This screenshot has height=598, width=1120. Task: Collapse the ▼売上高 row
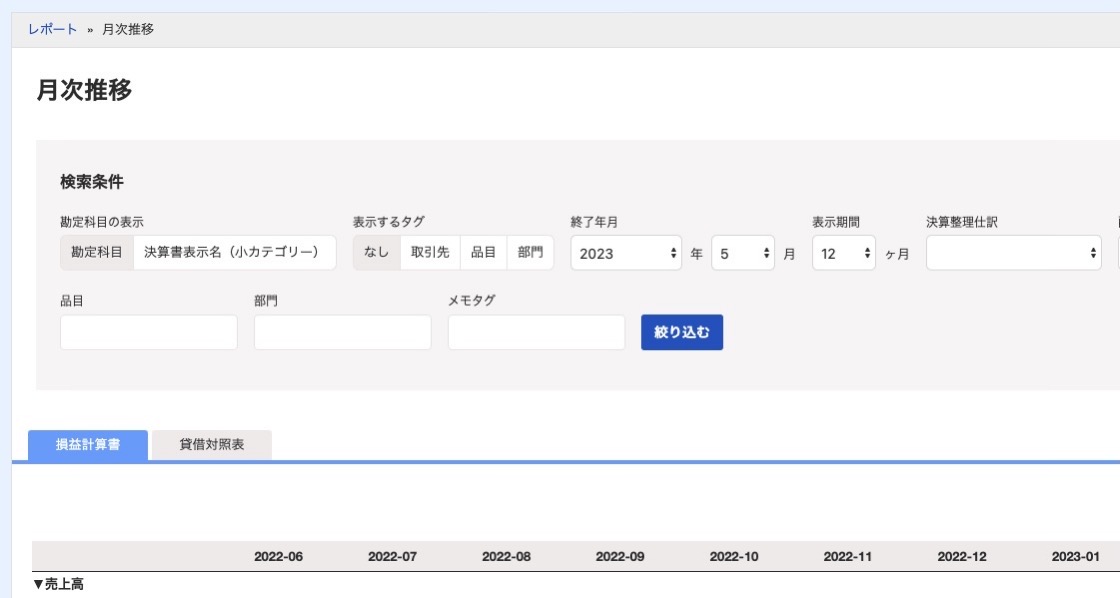[59, 584]
